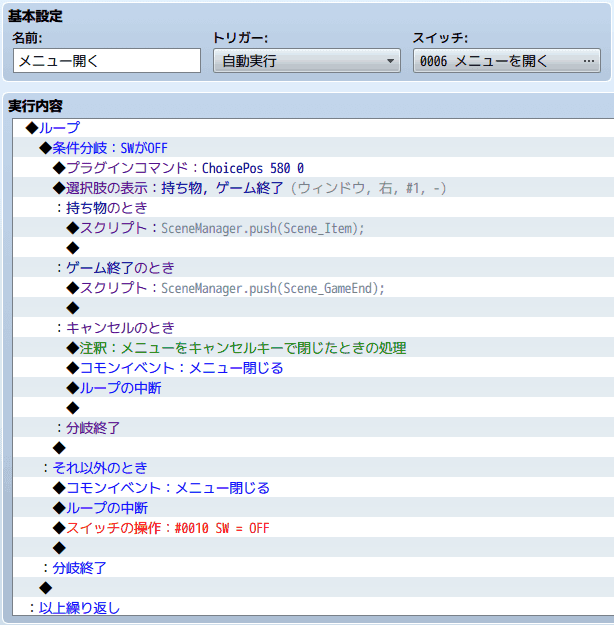
Task: Select the プラグインコマンド：ChoicePos 580 0 row
Action: pyautogui.click(x=313, y=168)
